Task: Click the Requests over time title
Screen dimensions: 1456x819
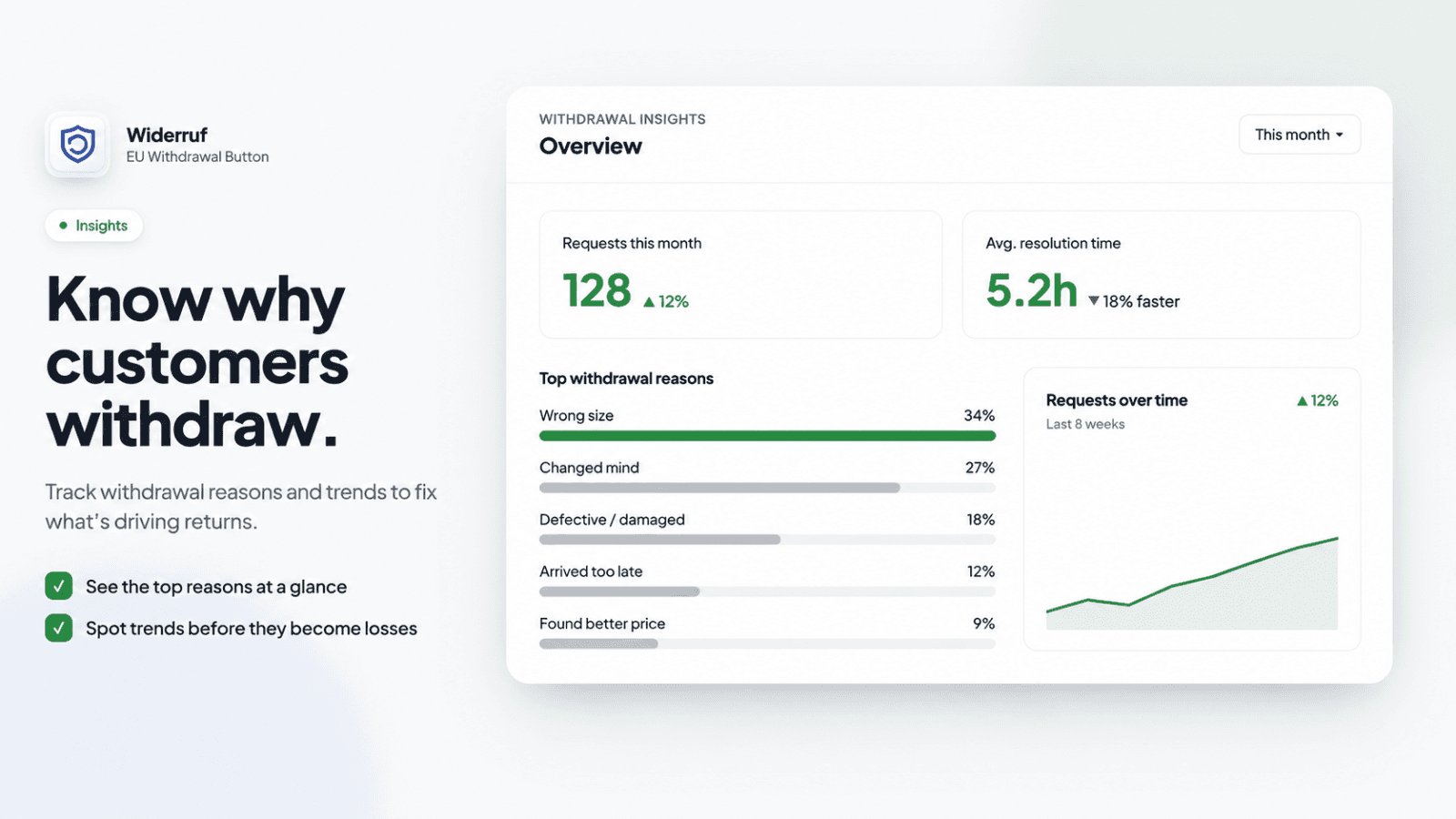Action: (1117, 400)
